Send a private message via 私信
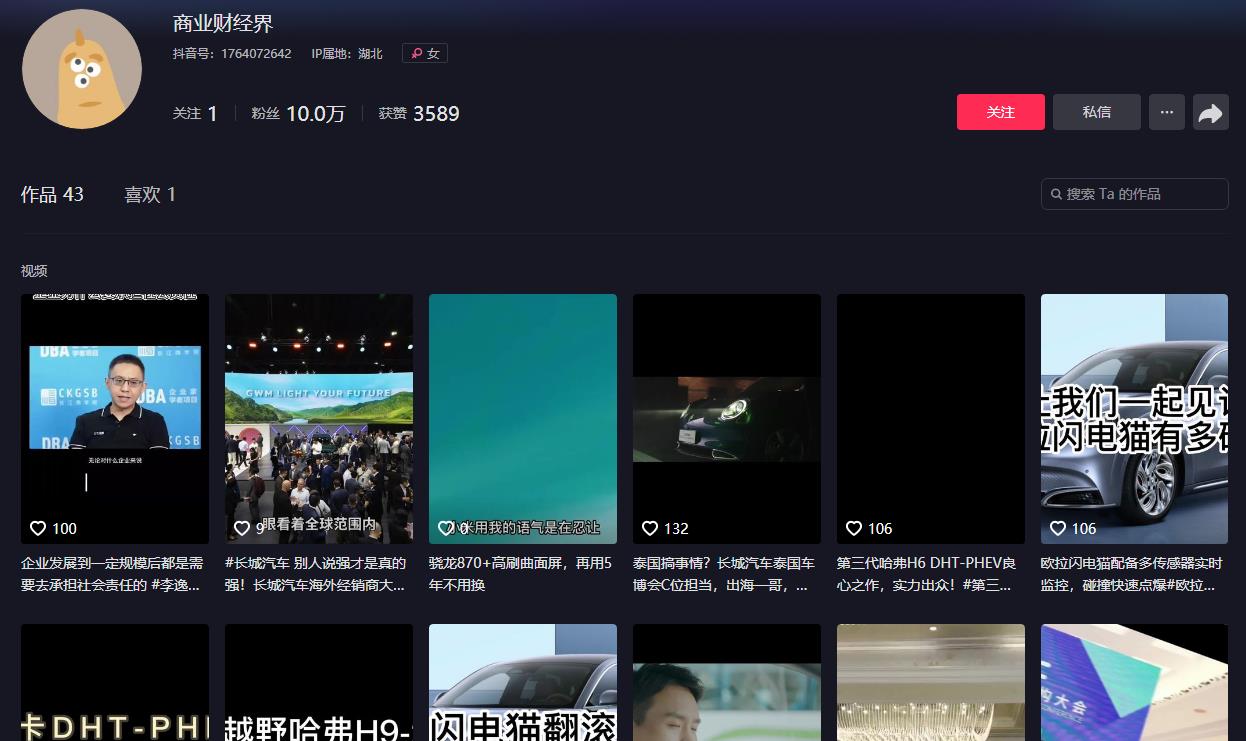Image resolution: width=1246 pixels, height=741 pixels. (1097, 112)
